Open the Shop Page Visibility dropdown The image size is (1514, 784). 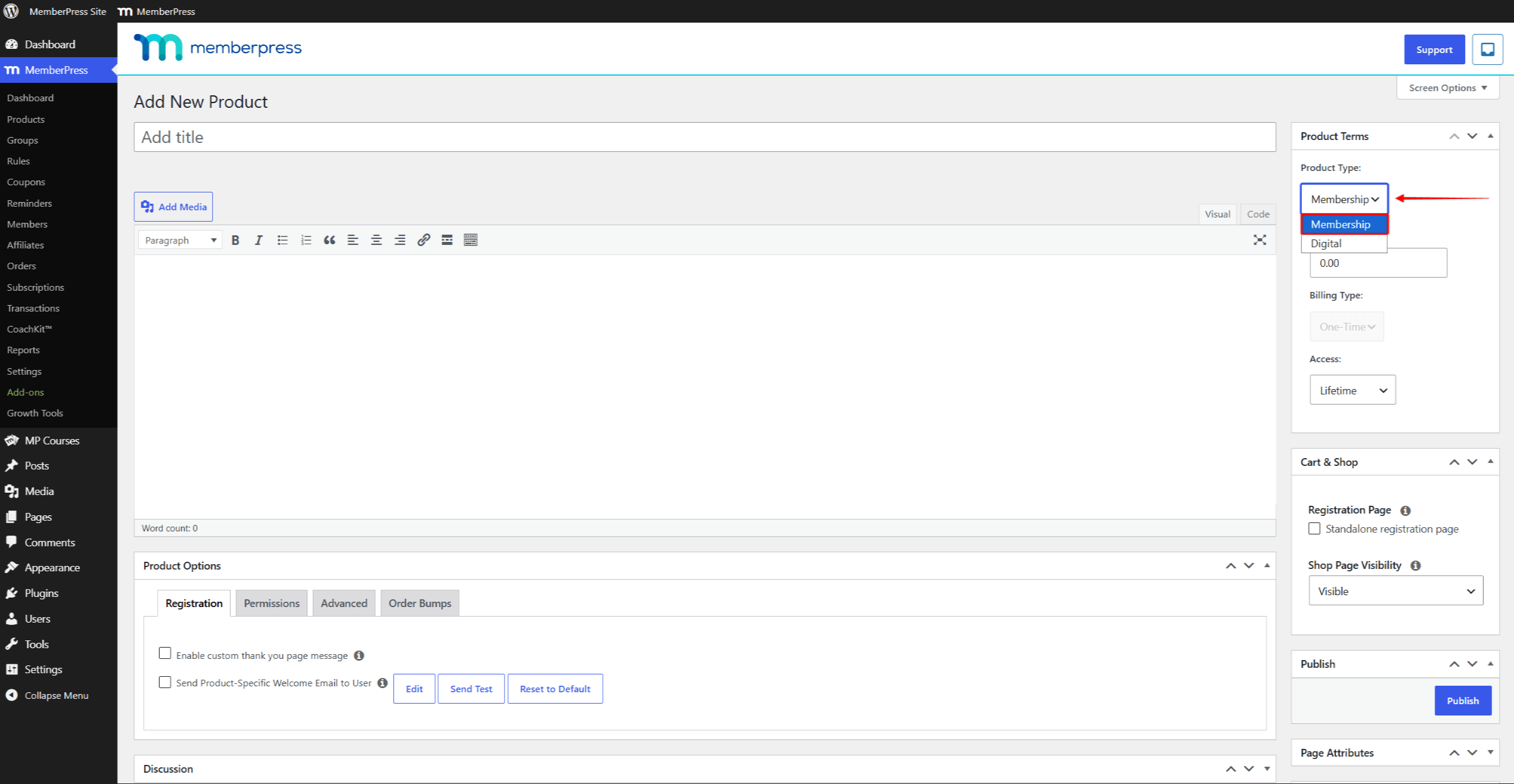(1396, 591)
